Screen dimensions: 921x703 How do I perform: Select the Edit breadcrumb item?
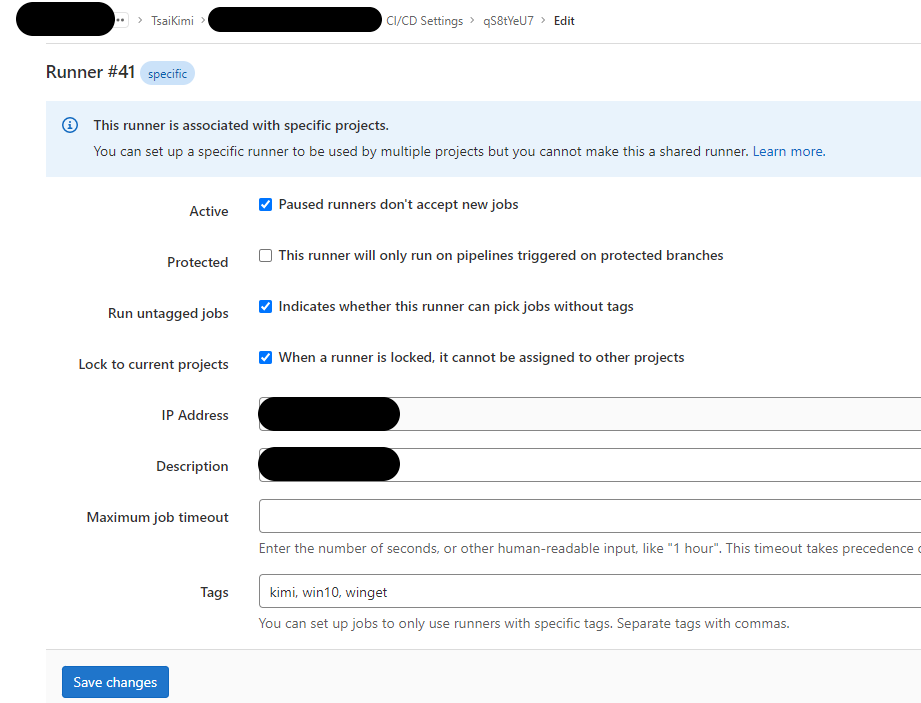tap(563, 20)
